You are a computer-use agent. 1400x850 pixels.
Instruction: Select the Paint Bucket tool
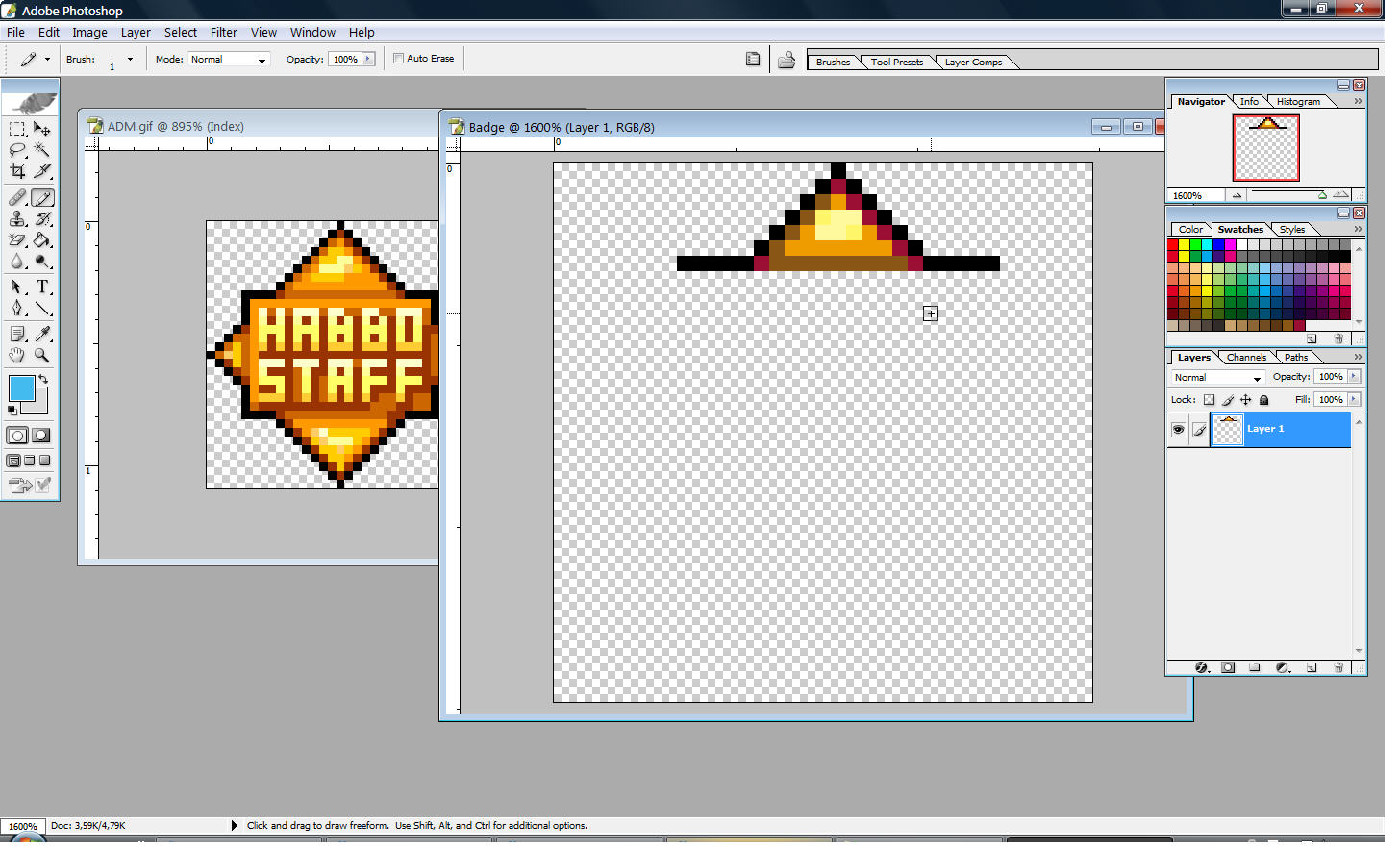(42, 241)
